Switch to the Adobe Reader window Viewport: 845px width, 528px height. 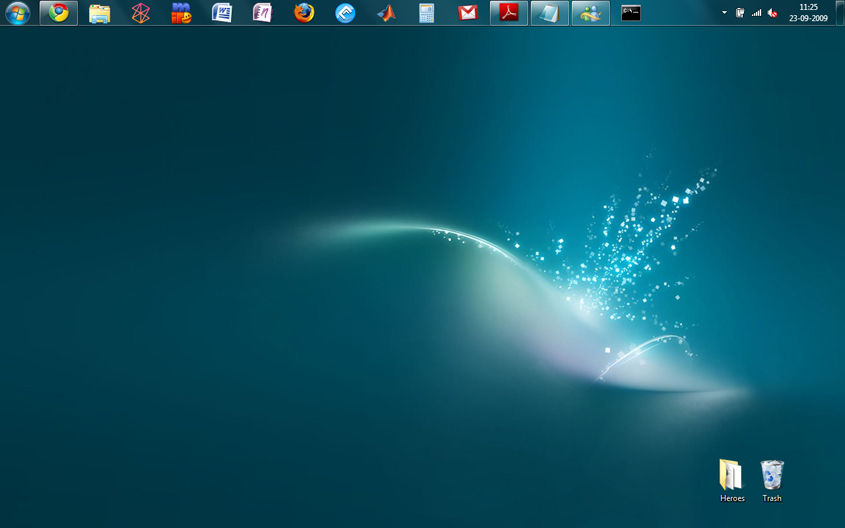coord(509,13)
